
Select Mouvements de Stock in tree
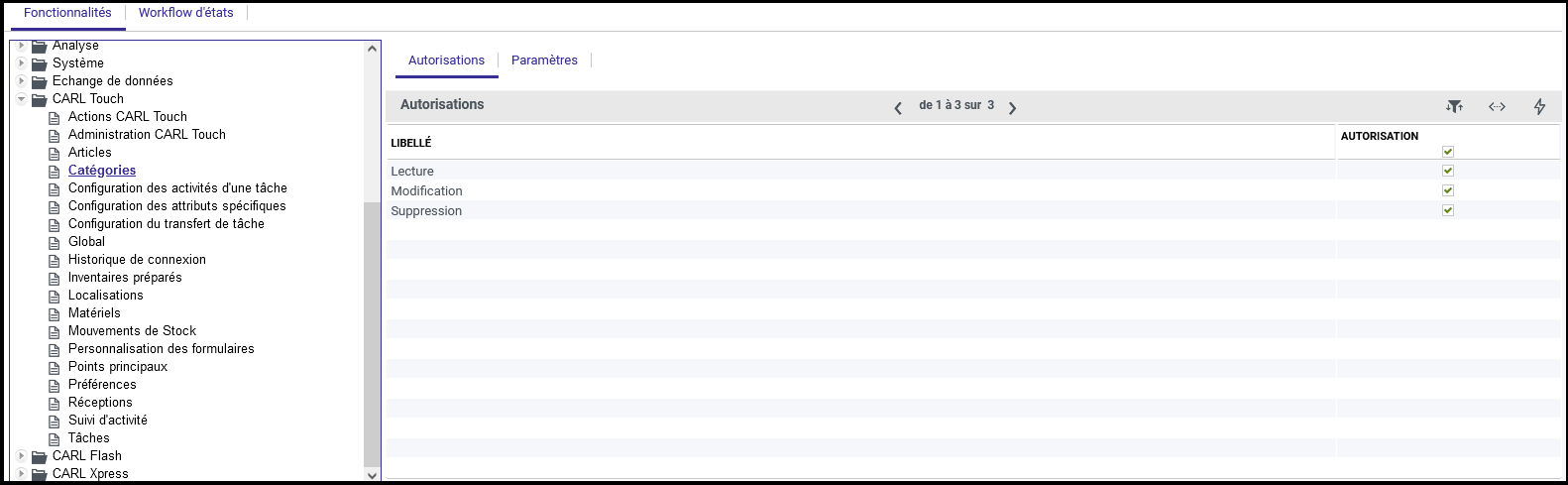(x=132, y=331)
